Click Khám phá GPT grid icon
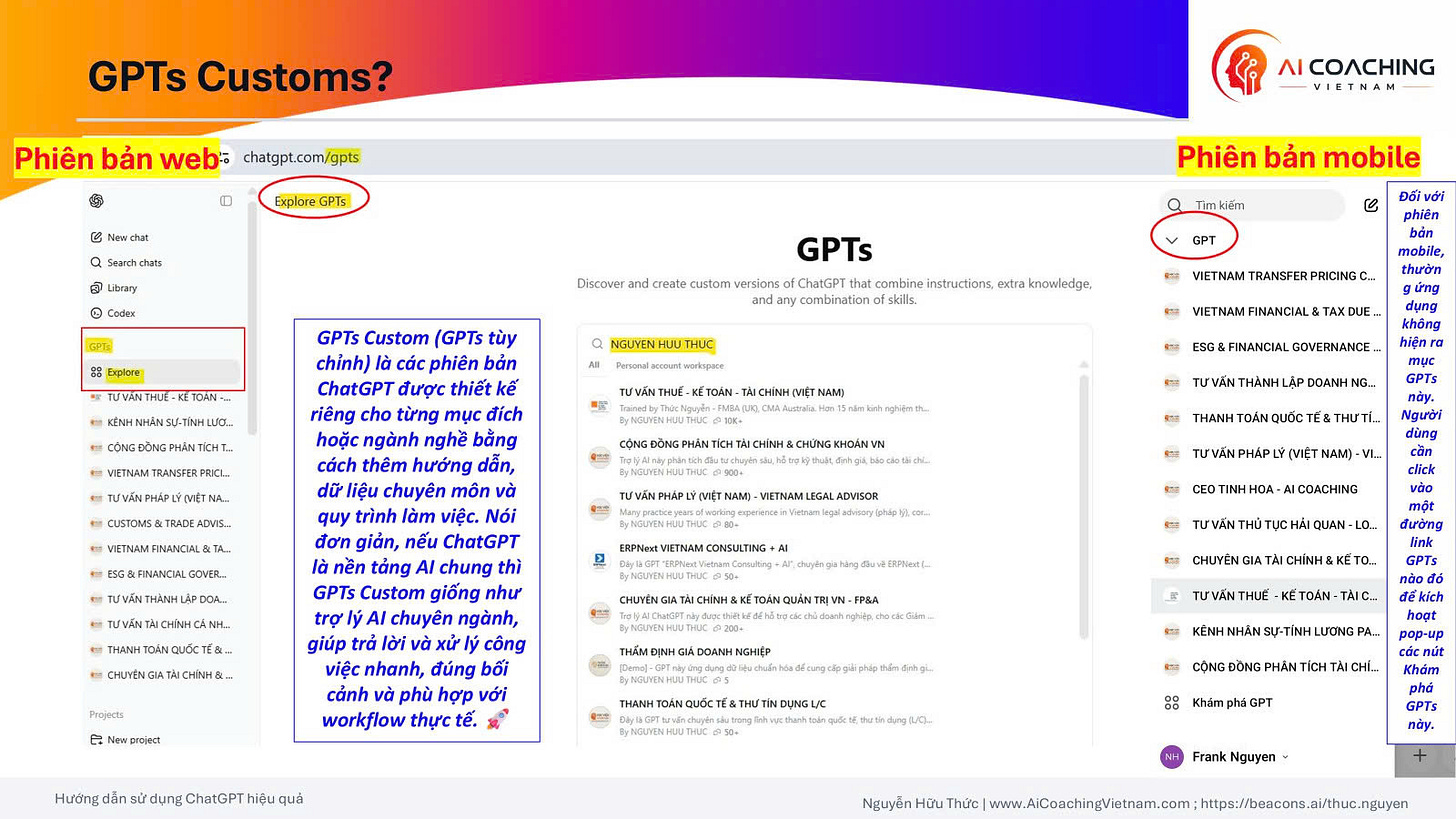The width and height of the screenshot is (1456, 819). 1172,703
